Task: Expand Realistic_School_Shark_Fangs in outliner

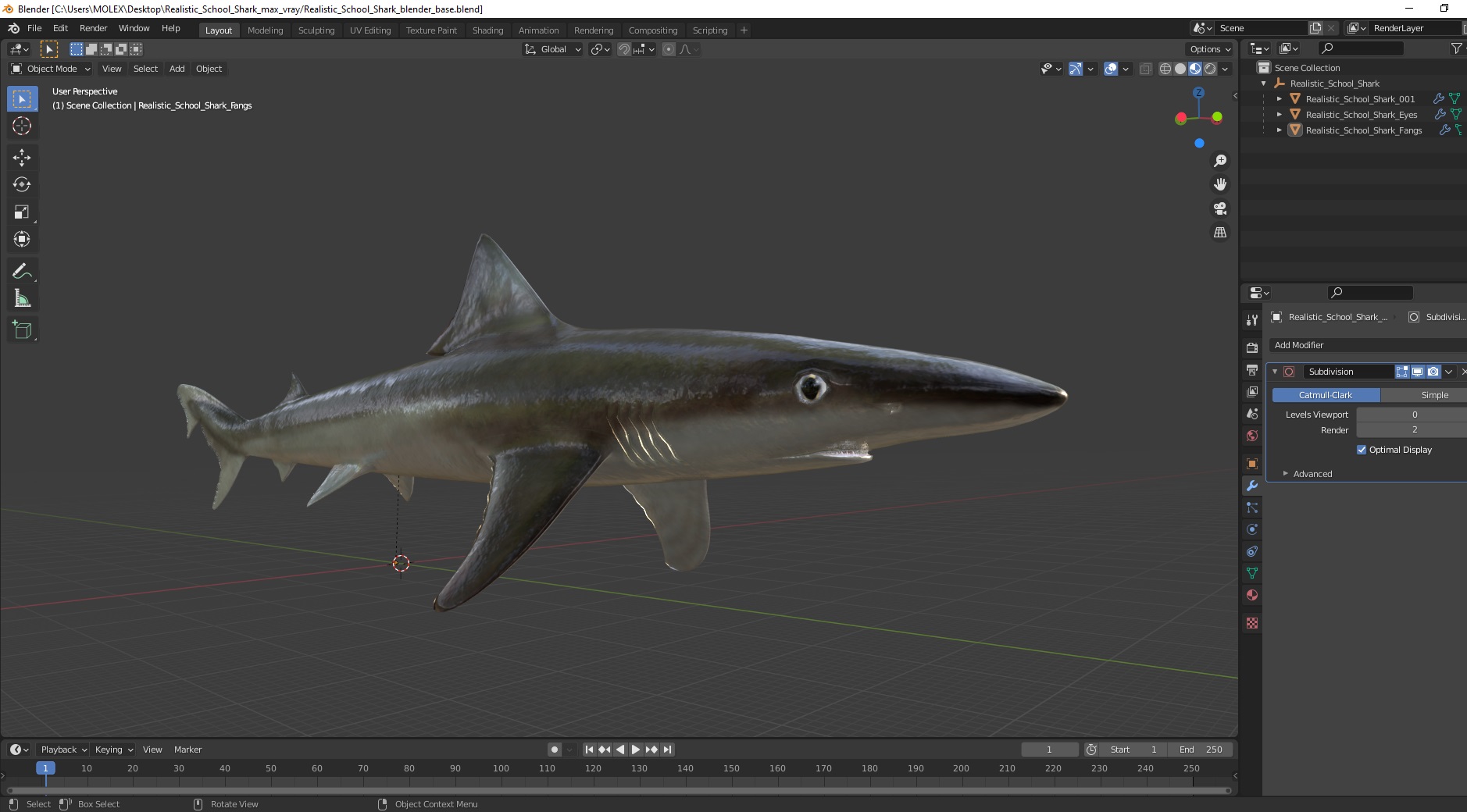Action: (1279, 130)
